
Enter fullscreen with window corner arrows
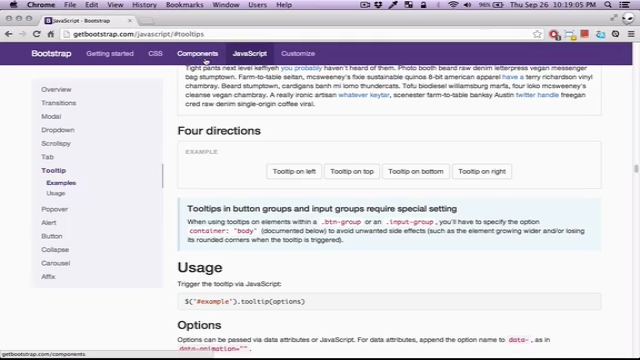pyautogui.click(x=613, y=18)
